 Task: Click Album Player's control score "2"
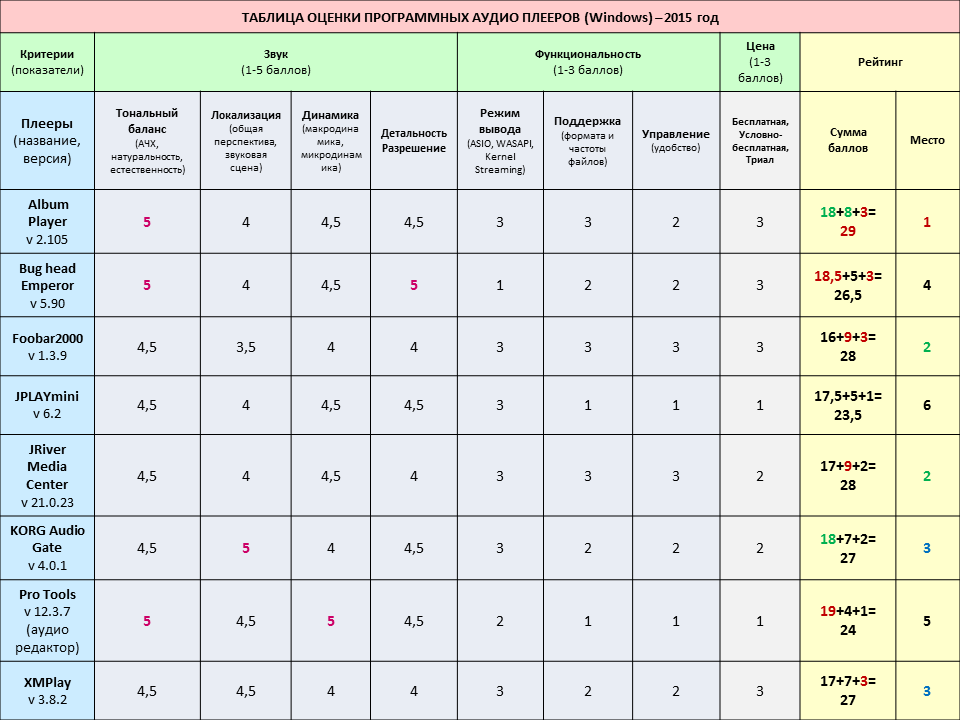click(x=676, y=222)
